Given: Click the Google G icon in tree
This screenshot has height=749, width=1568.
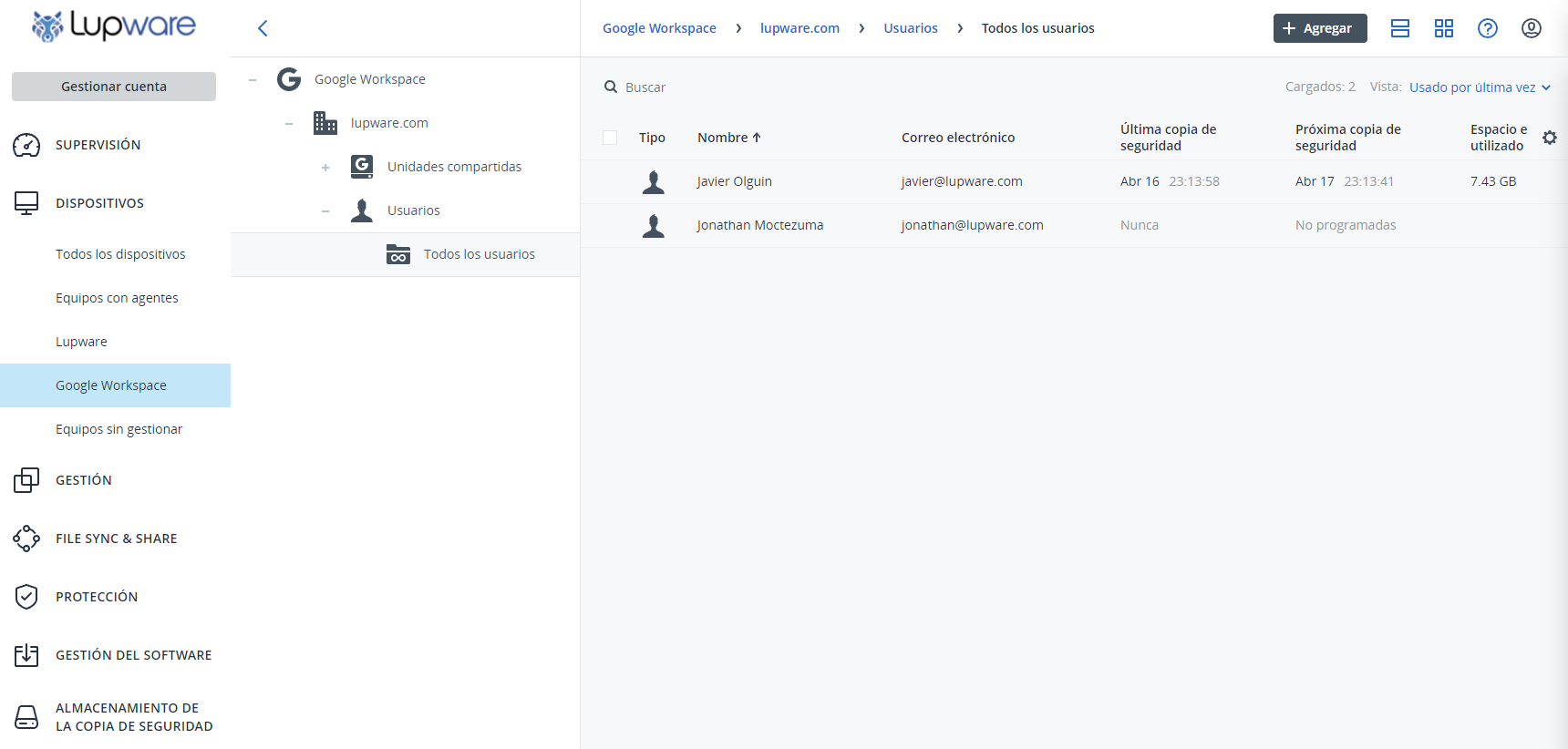Looking at the screenshot, I should click(x=289, y=79).
